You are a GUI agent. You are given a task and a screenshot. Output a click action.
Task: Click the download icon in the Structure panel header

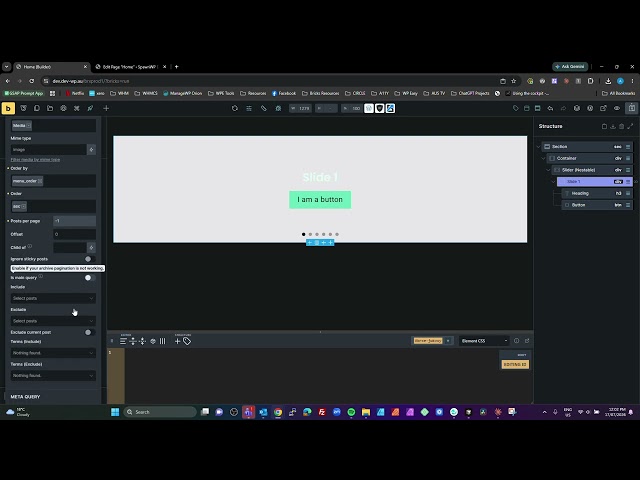(613, 127)
